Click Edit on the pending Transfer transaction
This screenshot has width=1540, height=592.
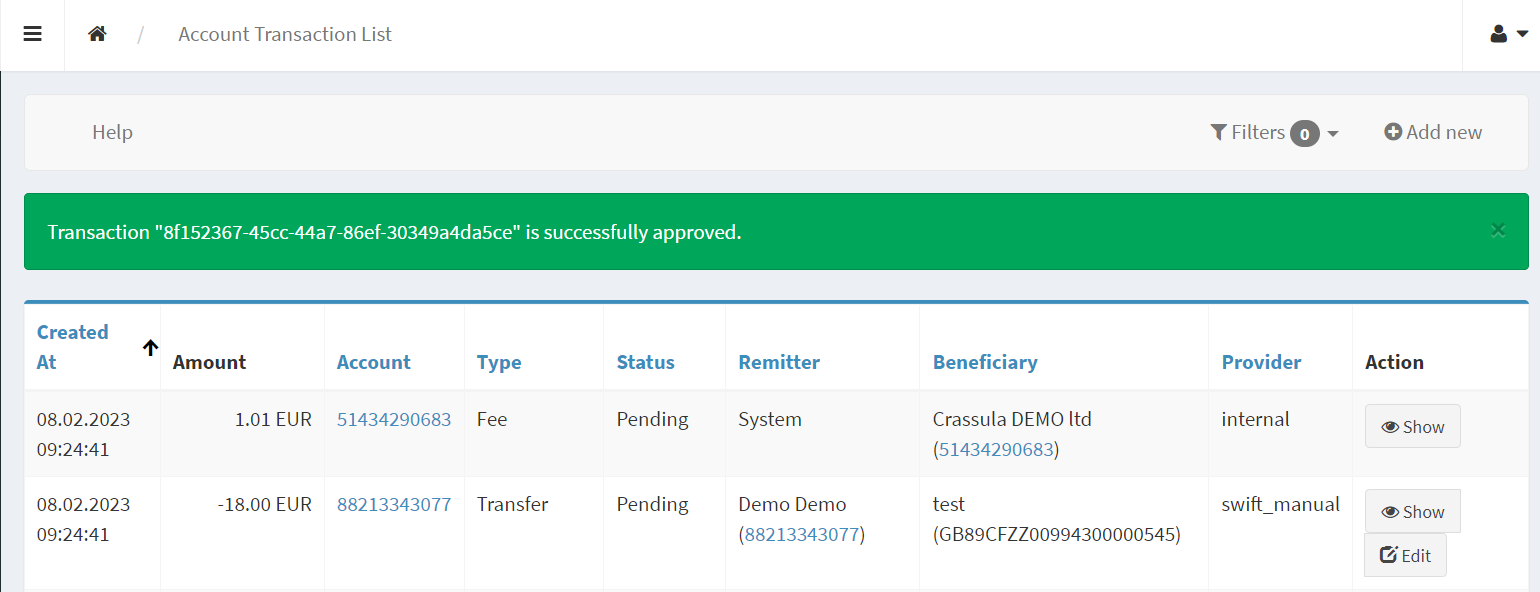click(x=1404, y=554)
